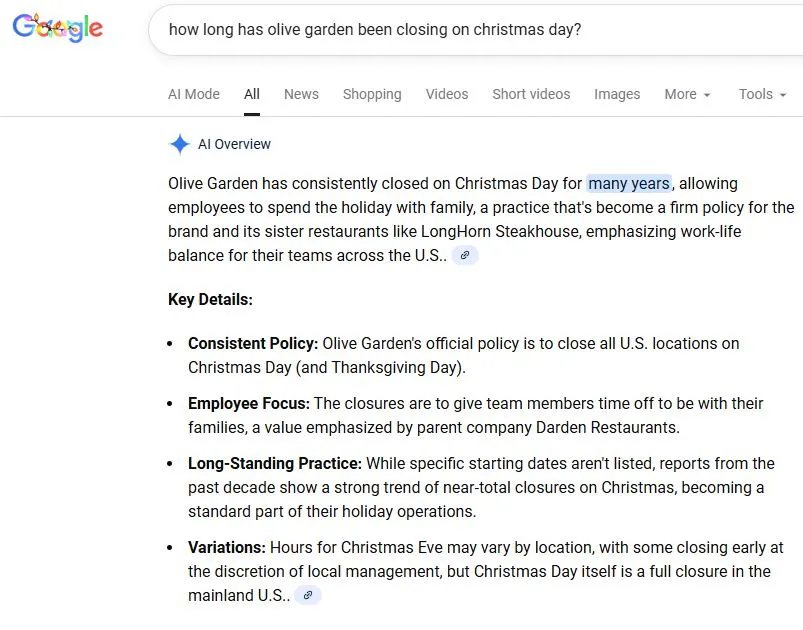
Task: Click the AI Overview label
Action: click(x=234, y=144)
